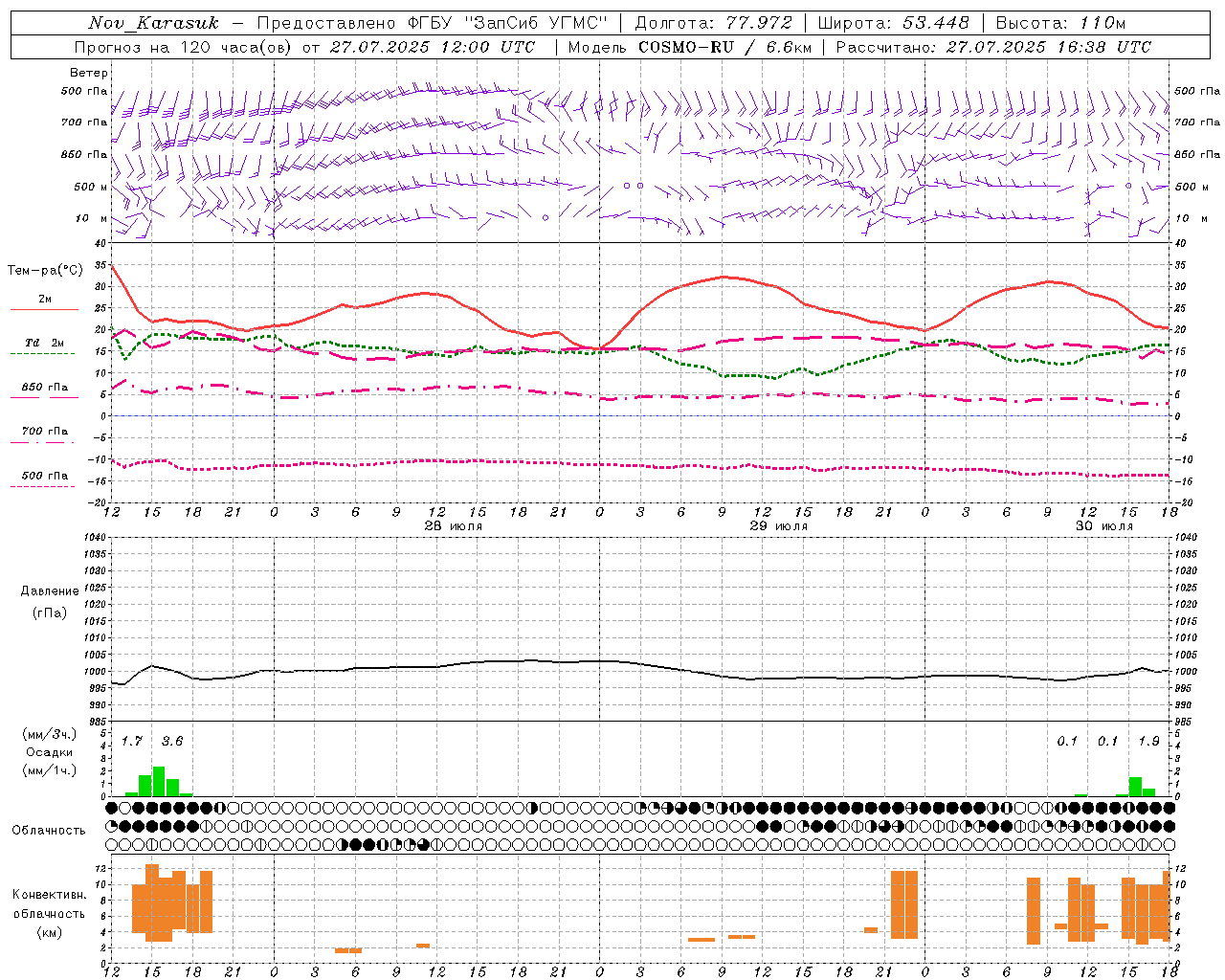Click the Давление pressure panel label

coord(50,591)
